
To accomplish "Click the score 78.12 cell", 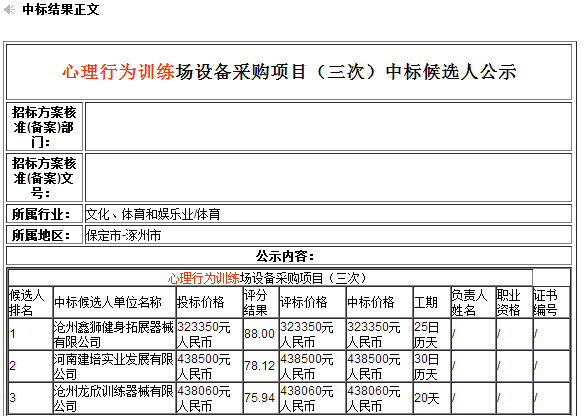I will click(x=260, y=366).
